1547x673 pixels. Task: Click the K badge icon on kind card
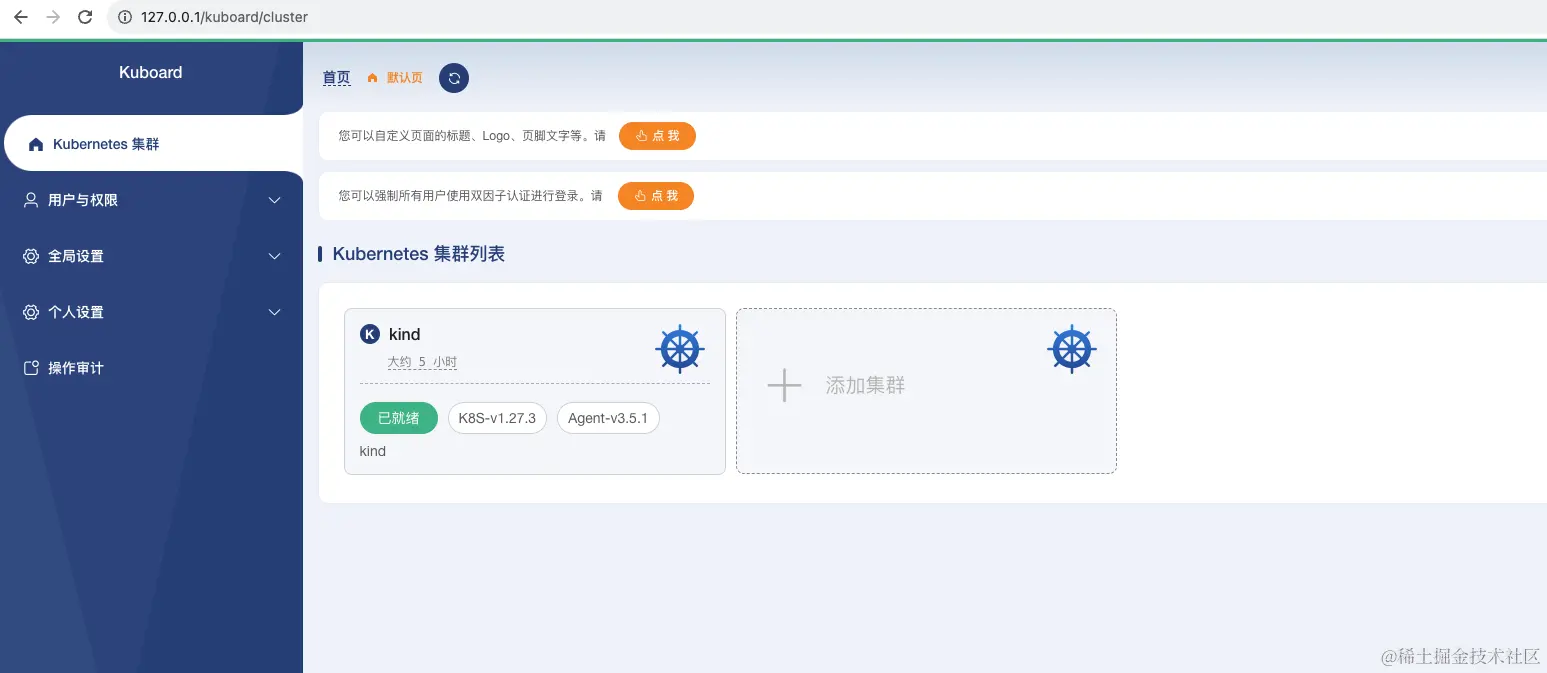coord(370,334)
